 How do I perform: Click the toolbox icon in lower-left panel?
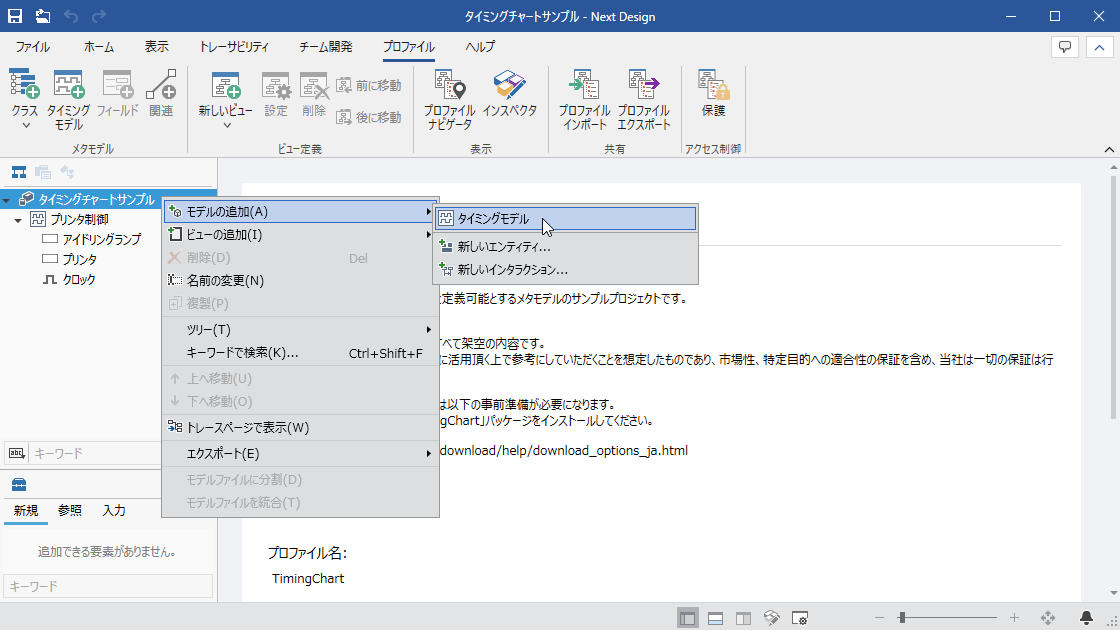click(19, 485)
